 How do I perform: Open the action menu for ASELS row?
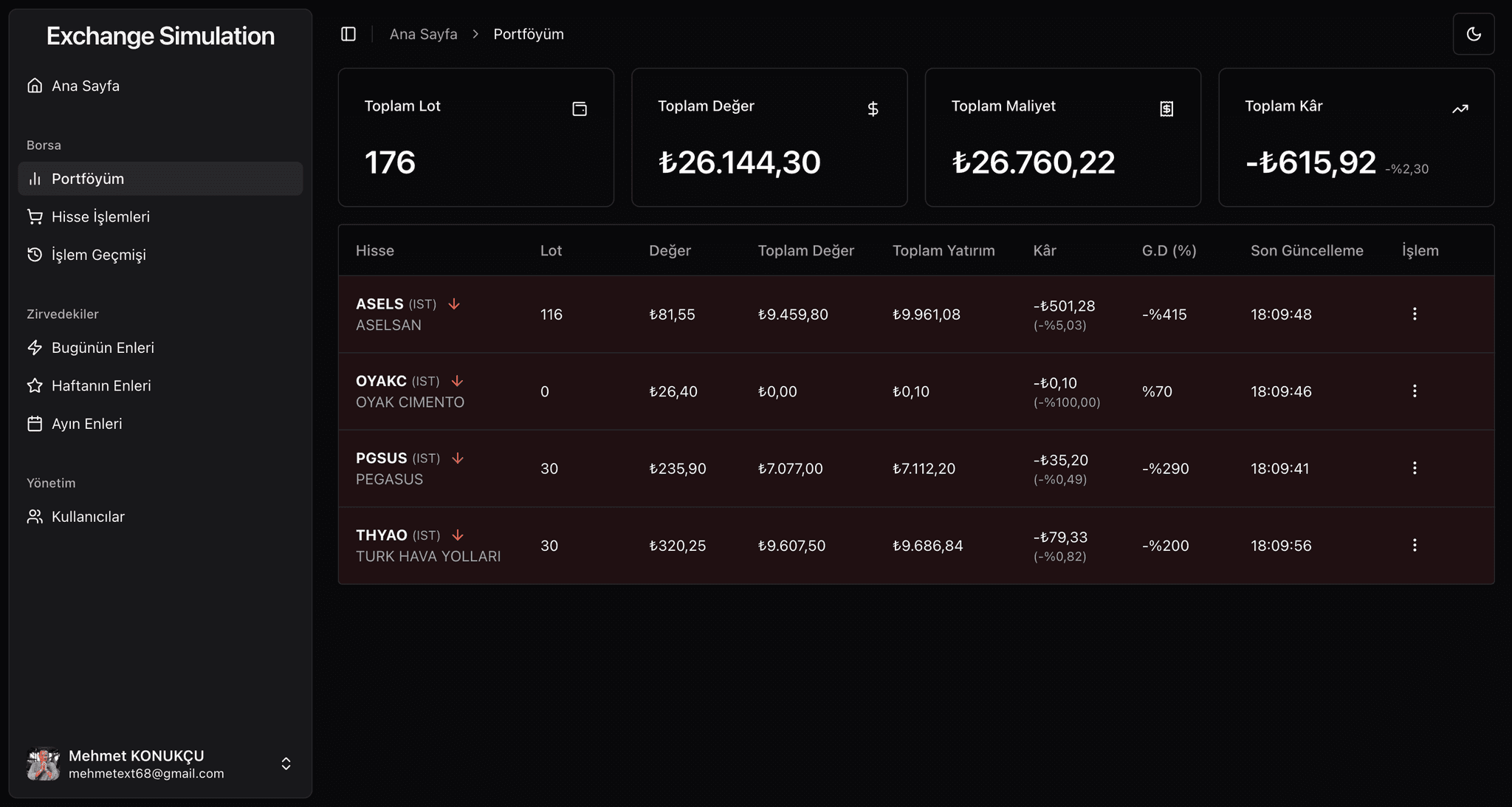[x=1415, y=314]
